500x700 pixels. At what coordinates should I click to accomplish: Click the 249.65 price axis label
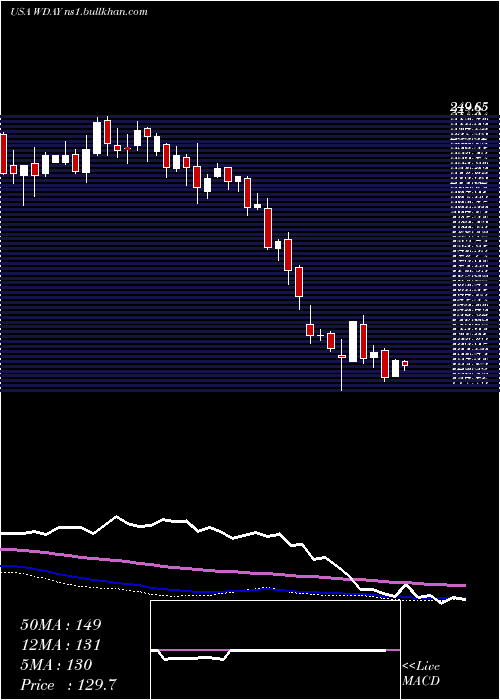click(469, 107)
